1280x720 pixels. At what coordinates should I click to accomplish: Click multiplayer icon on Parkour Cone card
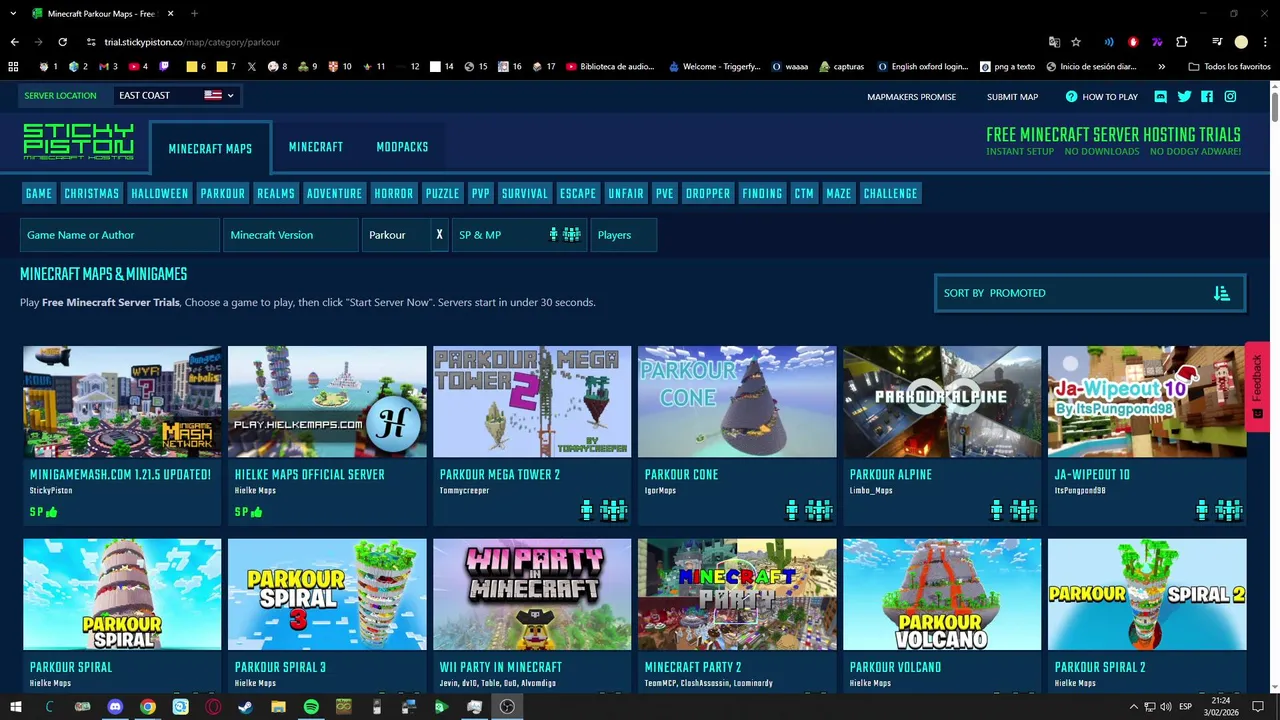pyautogui.click(x=819, y=511)
